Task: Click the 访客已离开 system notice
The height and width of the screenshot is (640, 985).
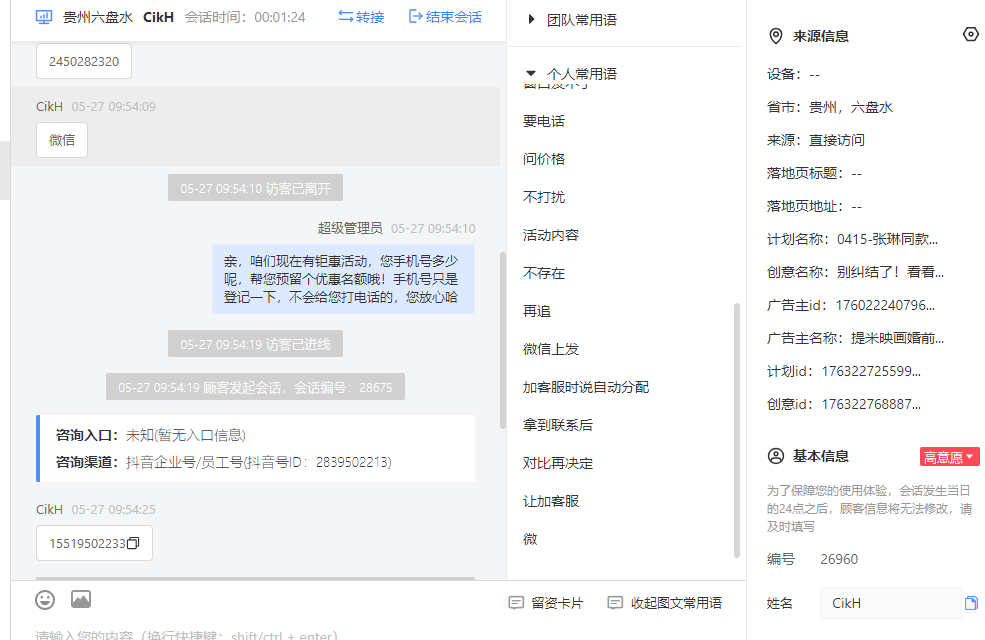Action: tap(255, 188)
